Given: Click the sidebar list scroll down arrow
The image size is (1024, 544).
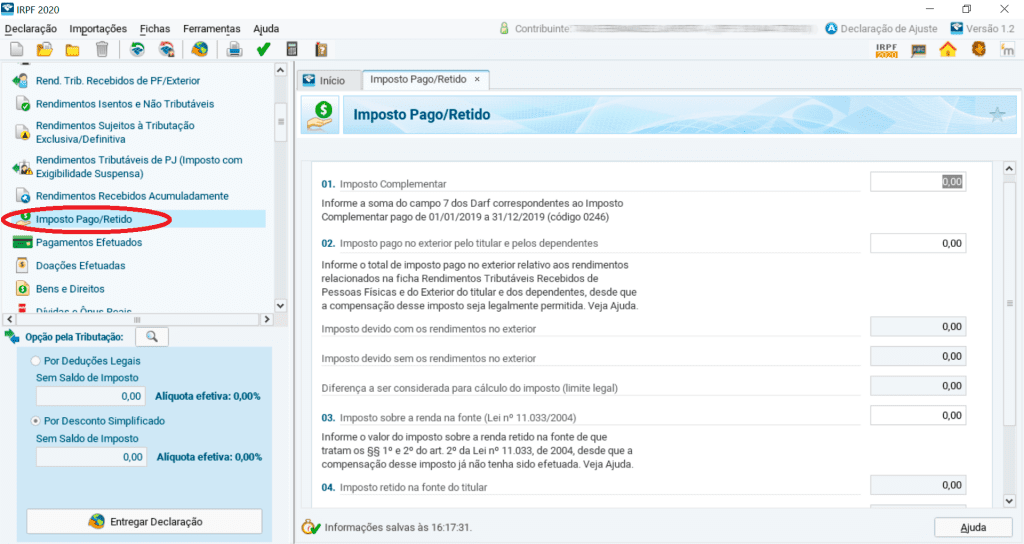Looking at the screenshot, I should pos(280,306).
